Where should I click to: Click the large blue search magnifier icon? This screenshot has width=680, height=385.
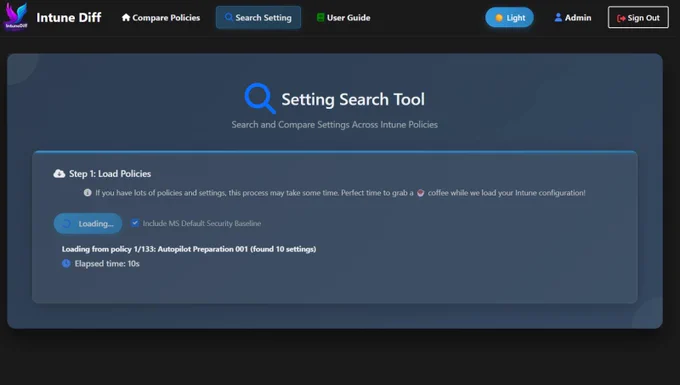coord(260,98)
